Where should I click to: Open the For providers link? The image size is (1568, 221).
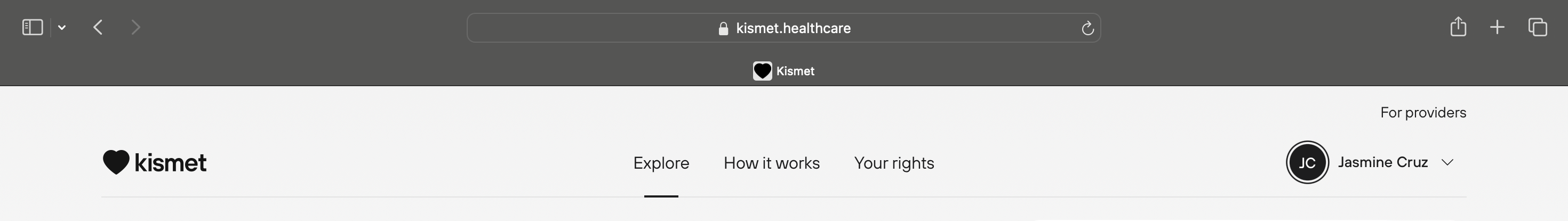[x=1422, y=113]
